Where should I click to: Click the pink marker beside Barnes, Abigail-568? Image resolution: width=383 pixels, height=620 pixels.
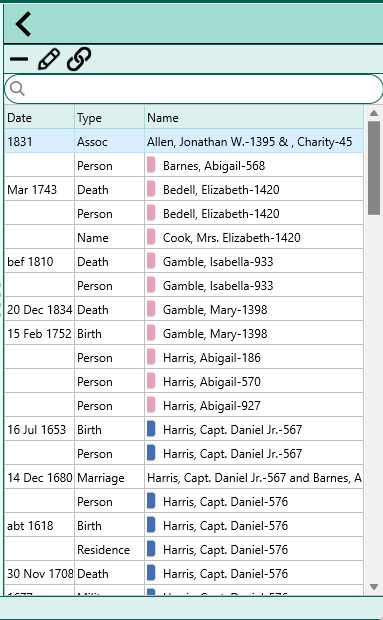151,165
